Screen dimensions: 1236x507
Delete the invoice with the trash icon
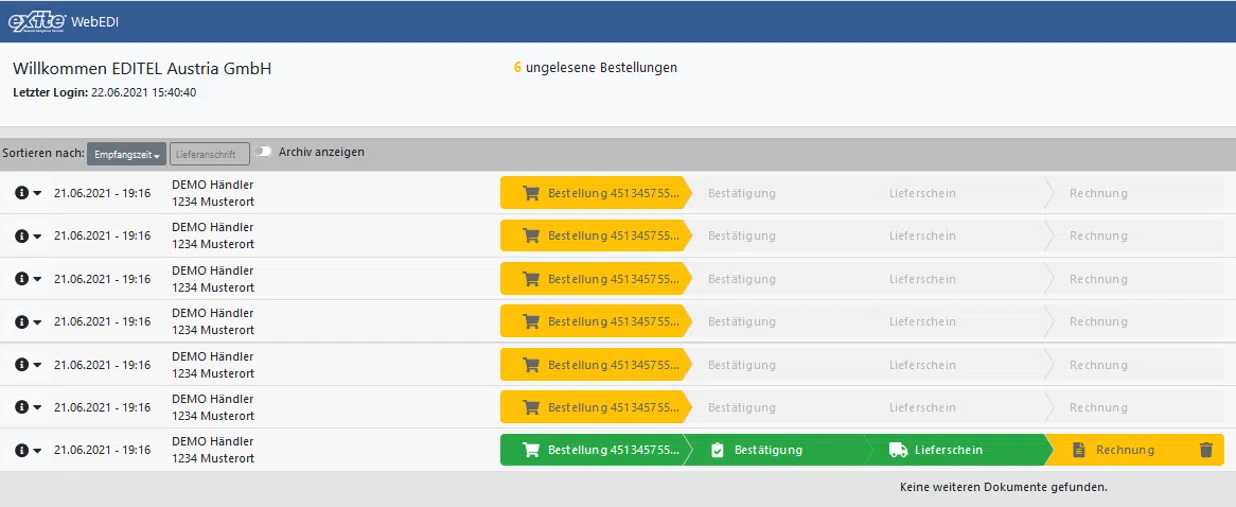pos(1206,450)
